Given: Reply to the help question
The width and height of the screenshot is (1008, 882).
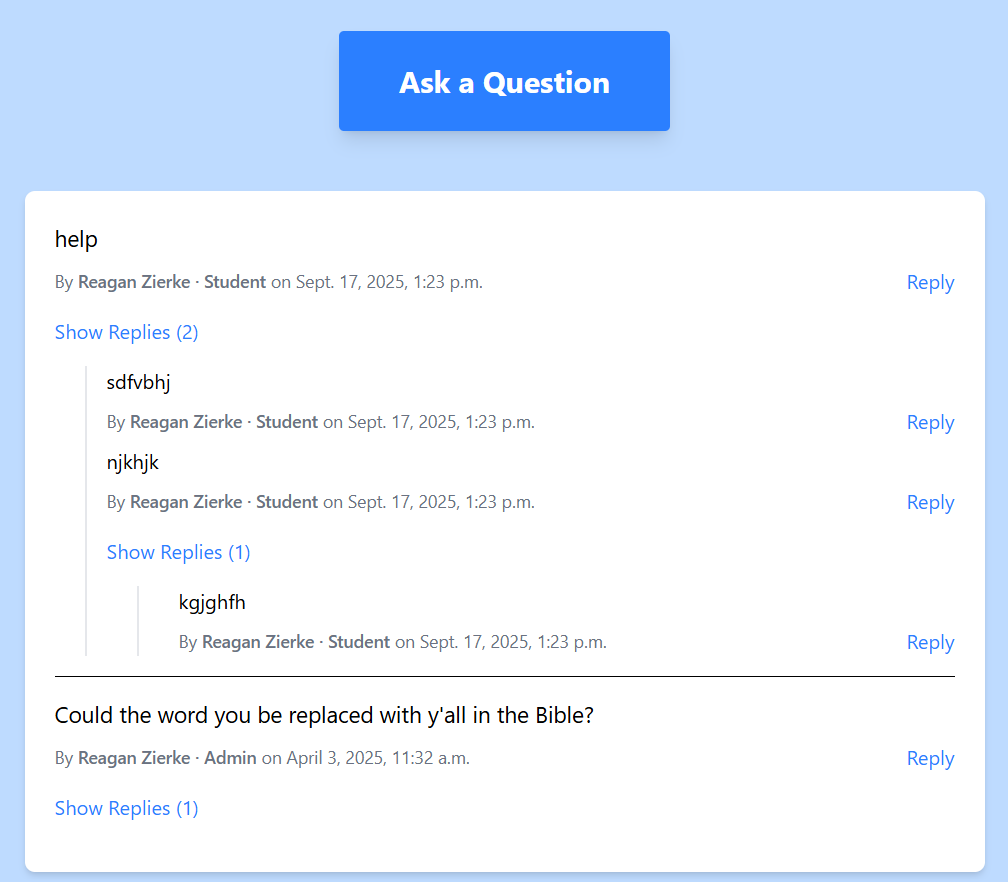Looking at the screenshot, I should tap(930, 282).
